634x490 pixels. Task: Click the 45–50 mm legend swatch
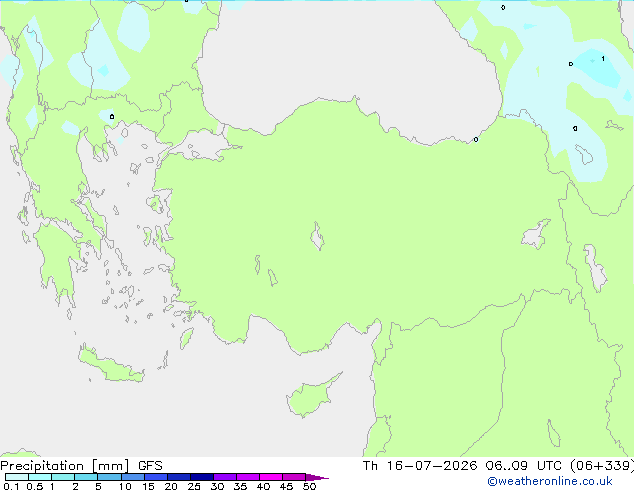point(294,477)
